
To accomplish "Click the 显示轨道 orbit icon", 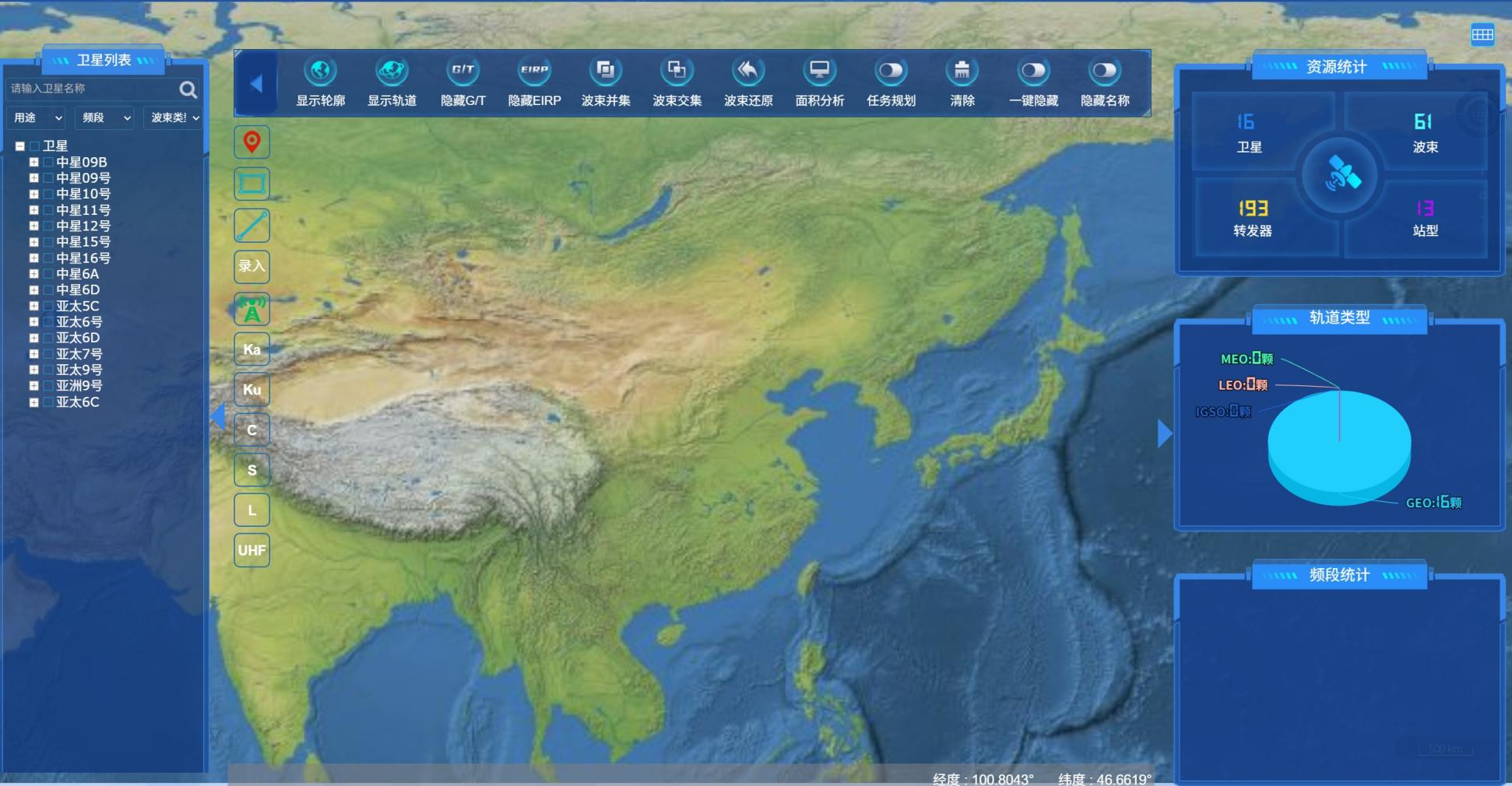I will pos(392,72).
